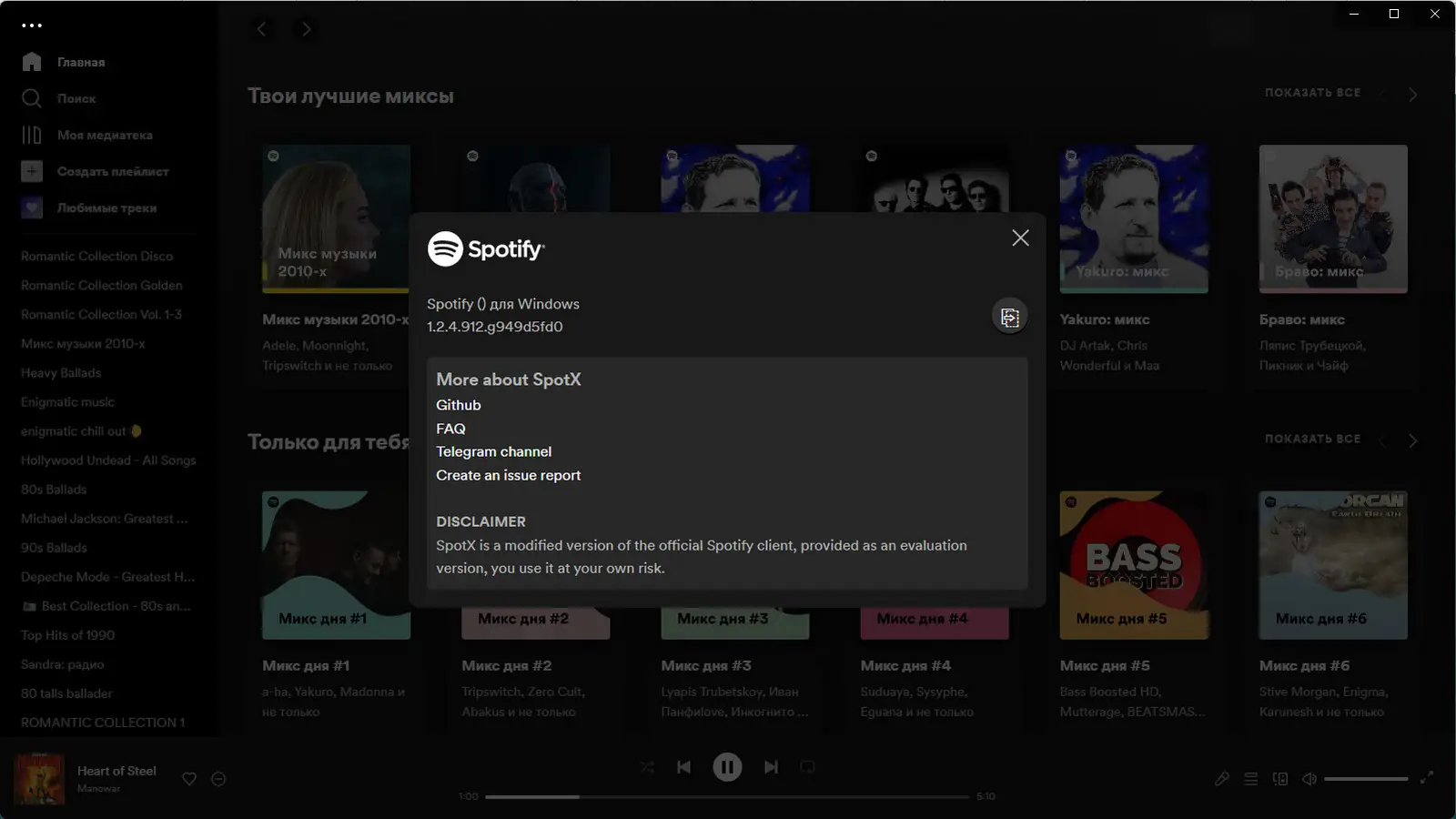1456x819 pixels.
Task: Skip to previous track
Action: click(683, 767)
